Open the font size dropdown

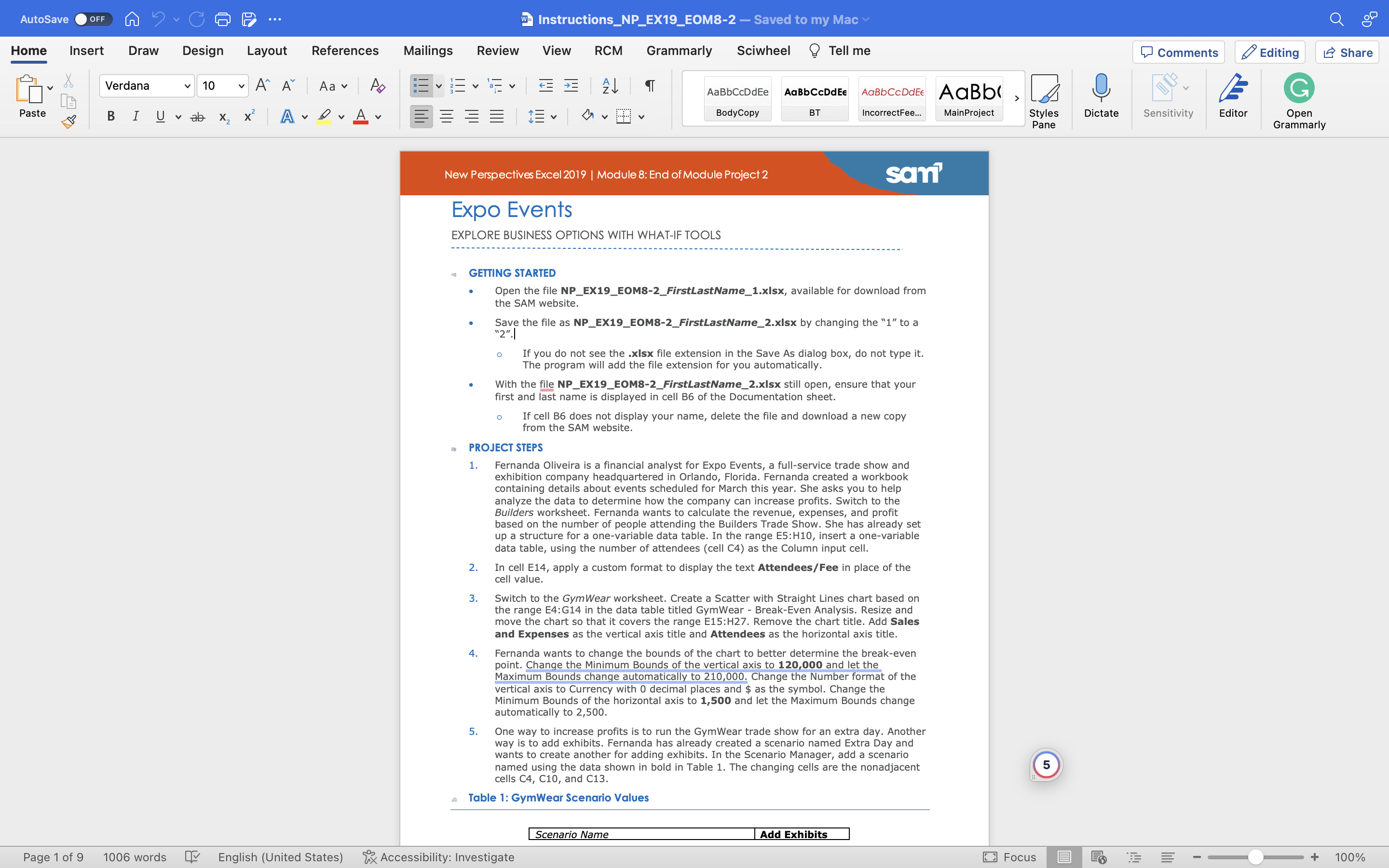click(242, 86)
